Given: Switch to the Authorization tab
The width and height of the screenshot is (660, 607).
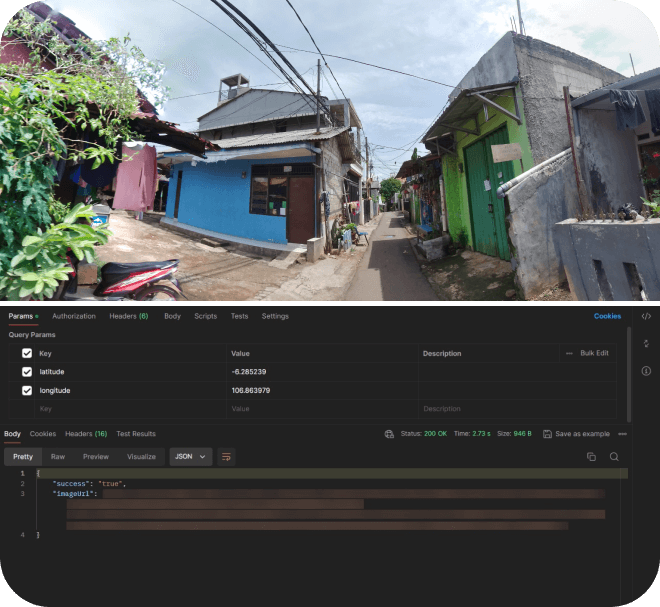Looking at the screenshot, I should [74, 316].
